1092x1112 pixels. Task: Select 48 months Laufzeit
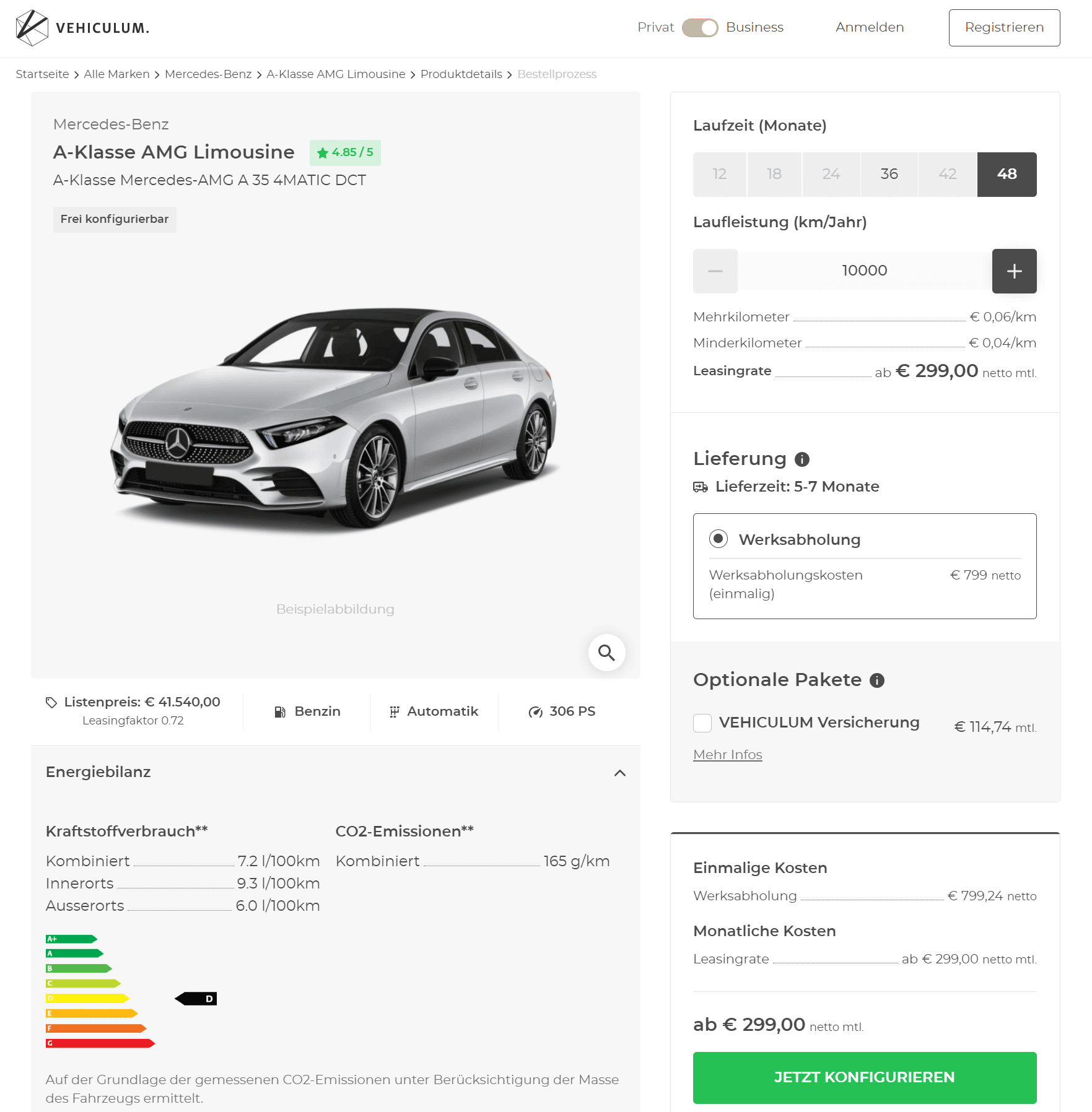pyautogui.click(x=1007, y=175)
